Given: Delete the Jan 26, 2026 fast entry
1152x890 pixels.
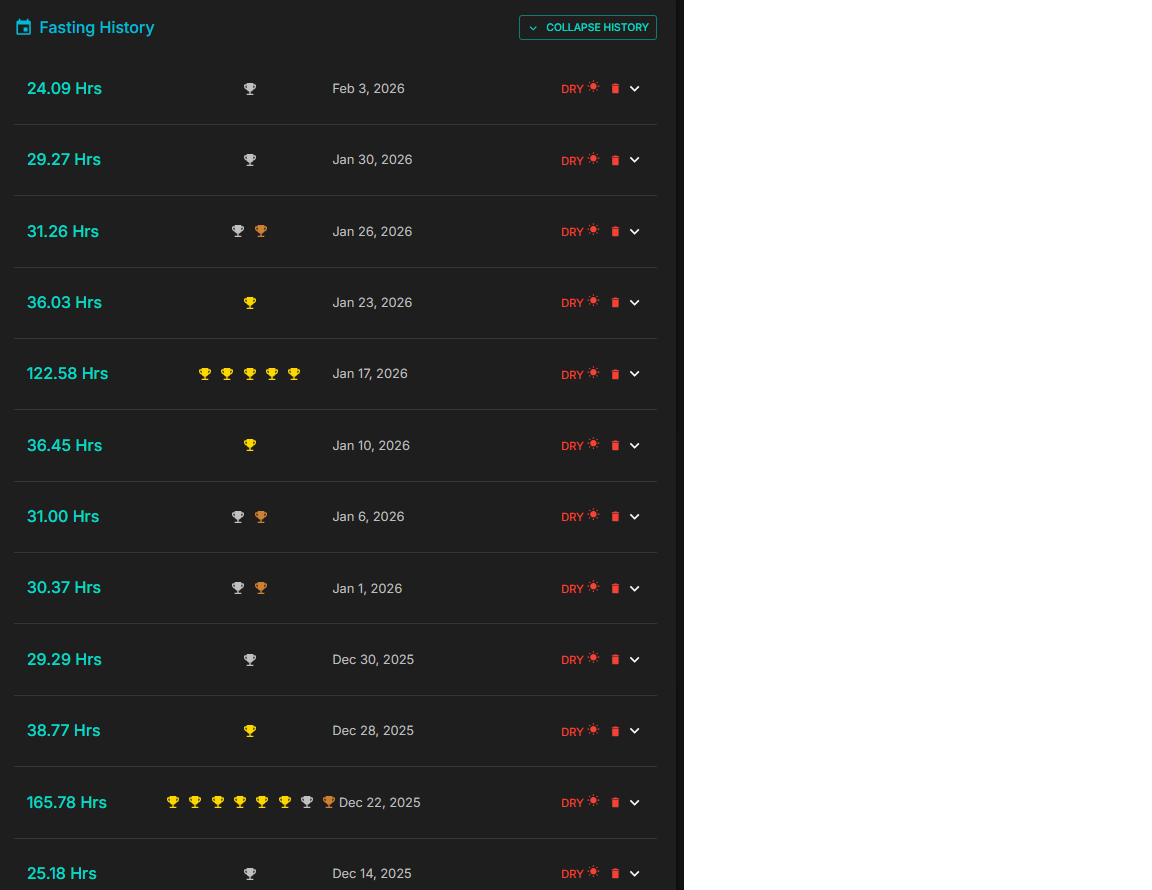Looking at the screenshot, I should coord(615,232).
